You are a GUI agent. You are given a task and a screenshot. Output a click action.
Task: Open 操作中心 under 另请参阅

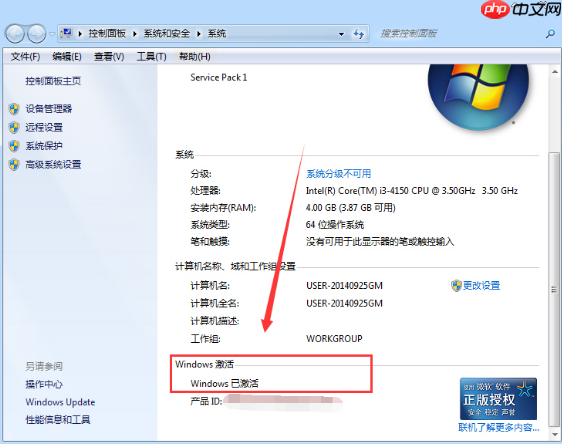(x=44, y=384)
